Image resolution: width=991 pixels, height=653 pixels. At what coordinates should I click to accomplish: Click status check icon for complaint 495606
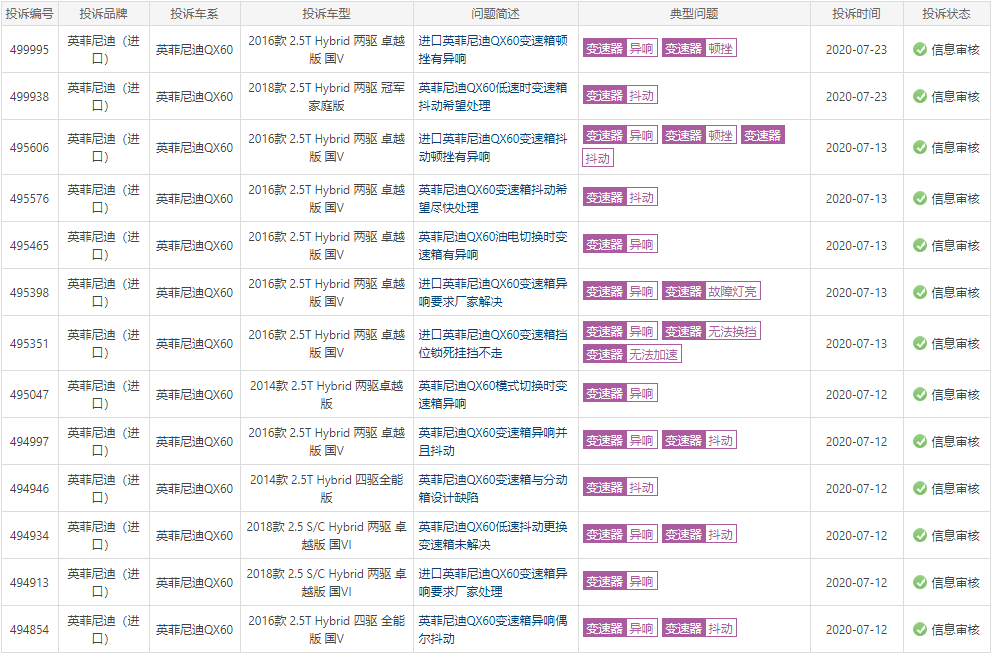(920, 148)
